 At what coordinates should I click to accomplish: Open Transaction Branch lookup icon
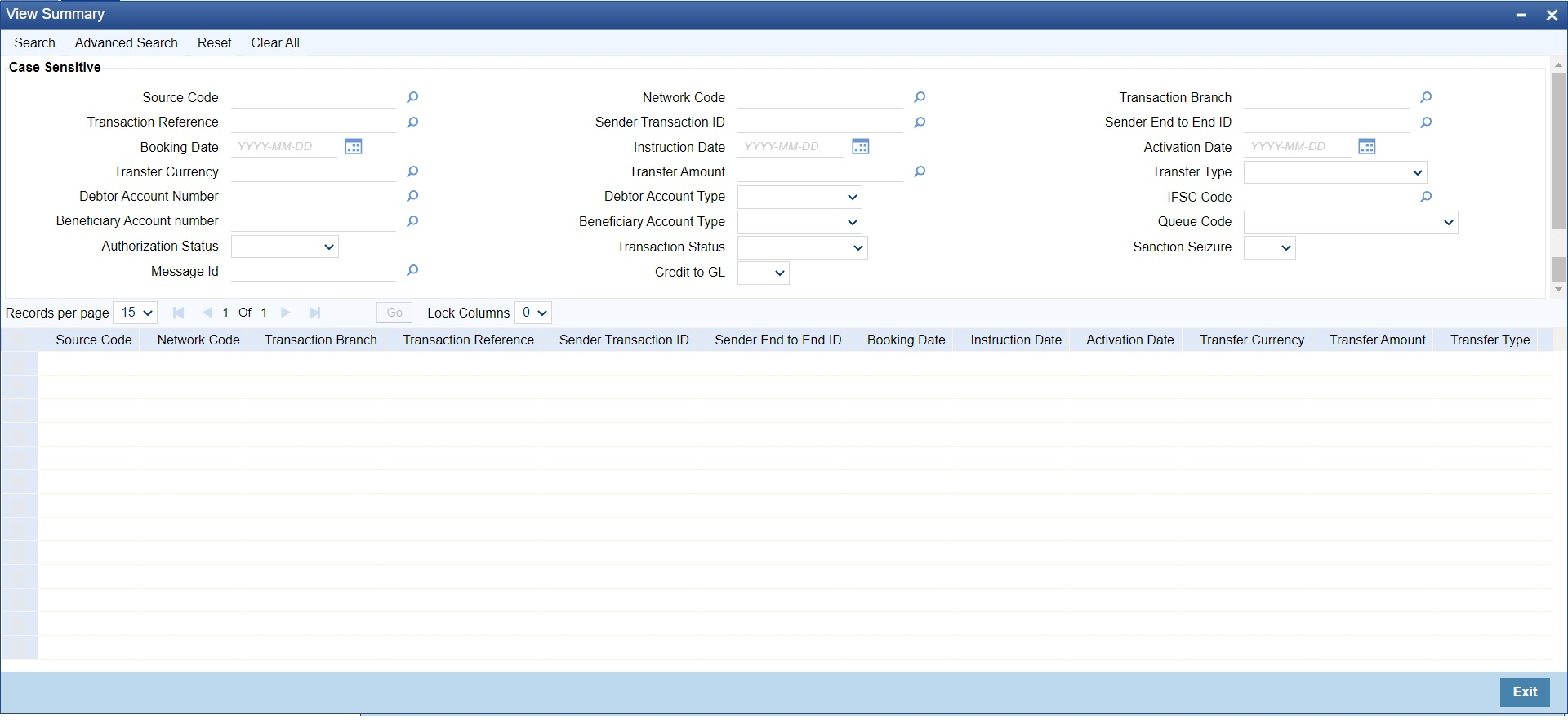(1426, 97)
